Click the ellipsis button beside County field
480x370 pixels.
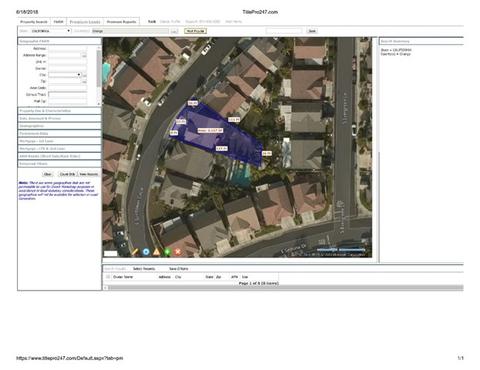[174, 31]
